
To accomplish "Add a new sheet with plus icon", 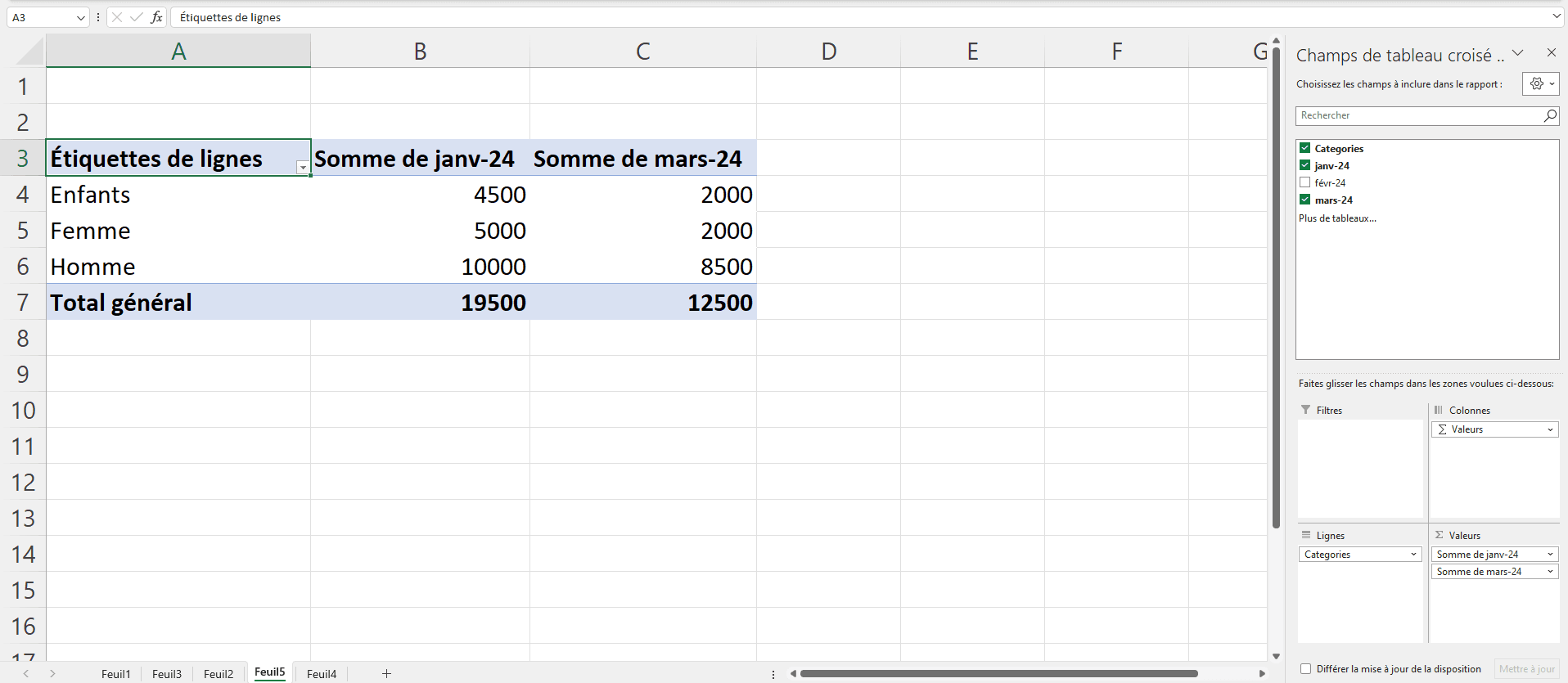I will [x=386, y=673].
